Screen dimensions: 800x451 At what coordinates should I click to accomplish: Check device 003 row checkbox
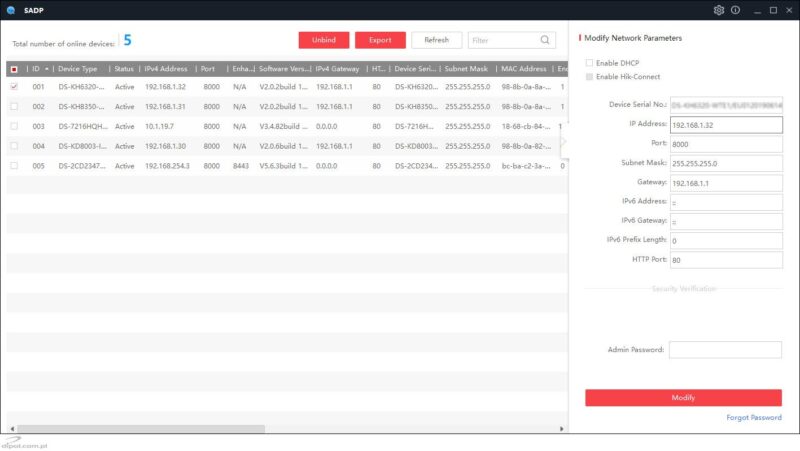(x=14, y=126)
